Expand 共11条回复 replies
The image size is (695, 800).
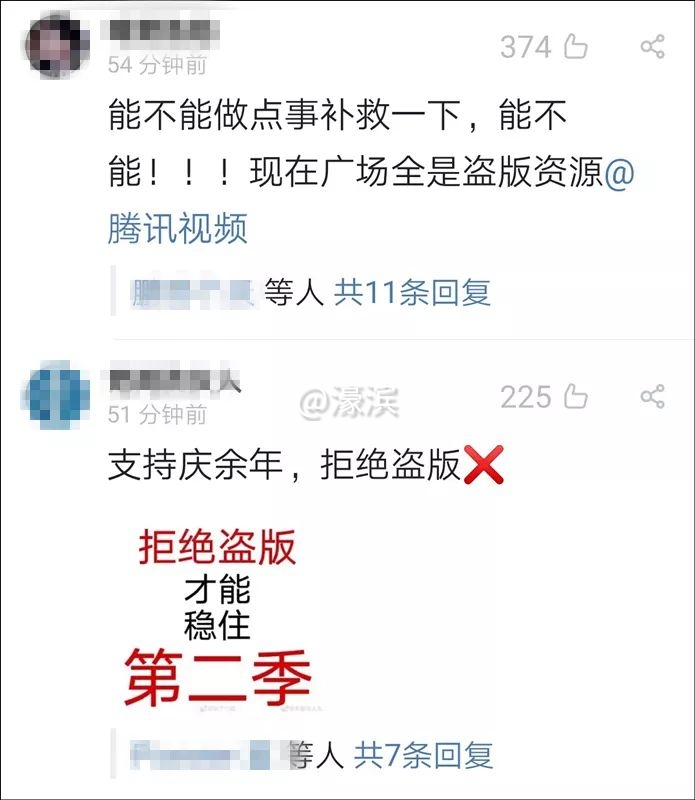point(412,292)
